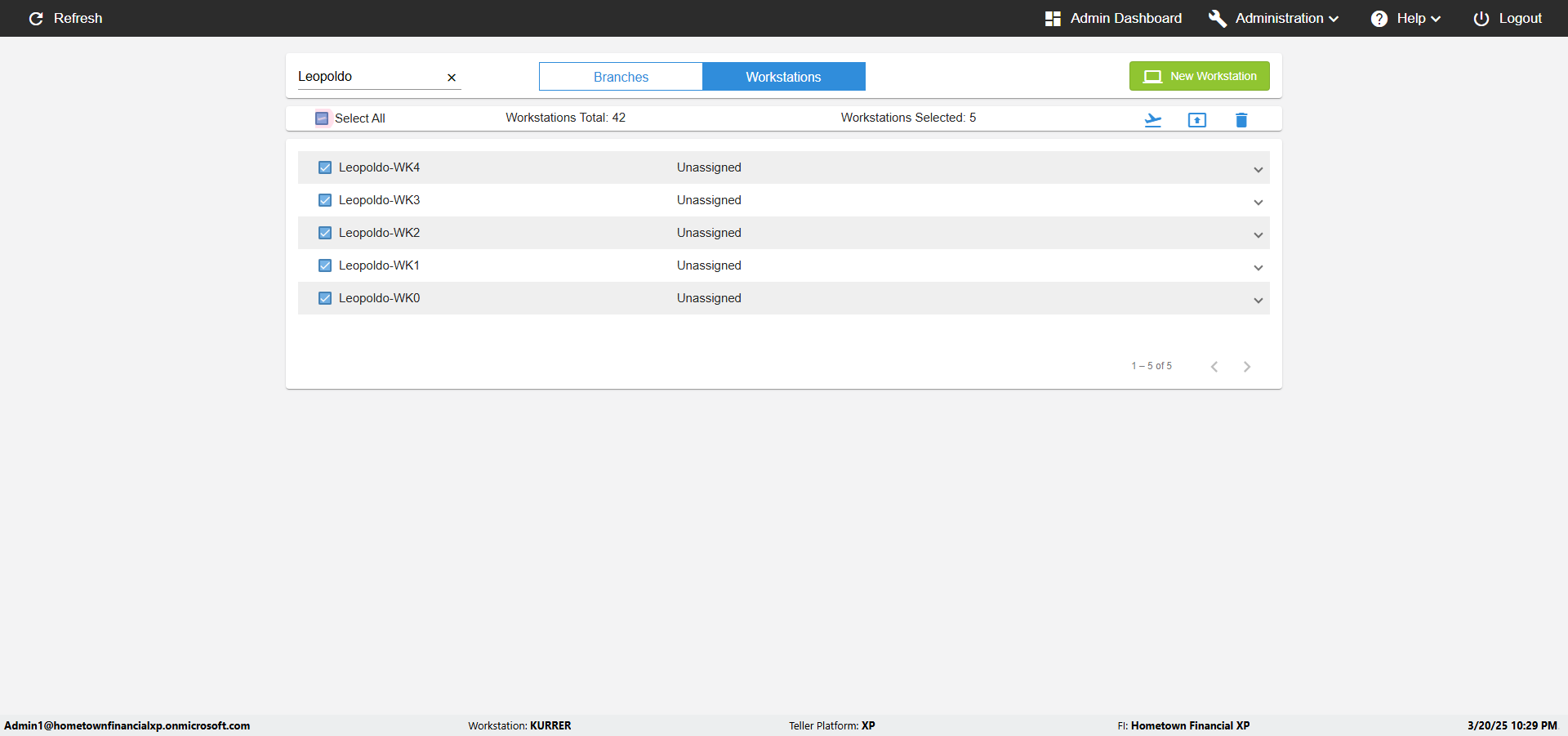Click the plane-landing icon for selected workstations
The height and width of the screenshot is (736, 1568).
tap(1153, 120)
